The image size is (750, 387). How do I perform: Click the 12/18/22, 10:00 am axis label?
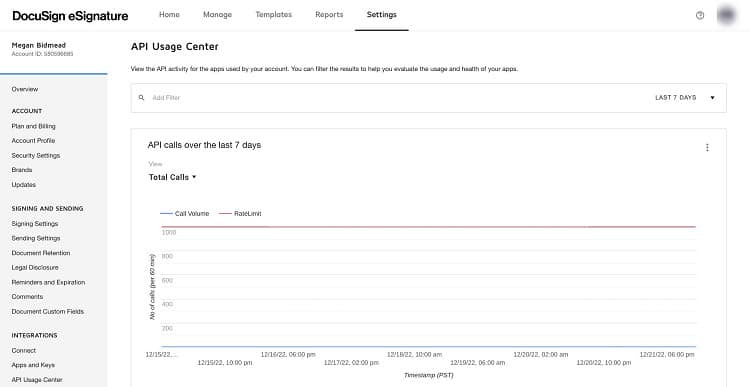414,354
